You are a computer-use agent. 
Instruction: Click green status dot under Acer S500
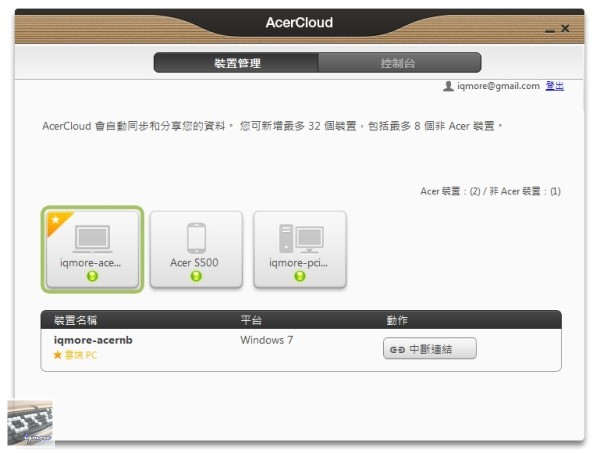[x=196, y=276]
